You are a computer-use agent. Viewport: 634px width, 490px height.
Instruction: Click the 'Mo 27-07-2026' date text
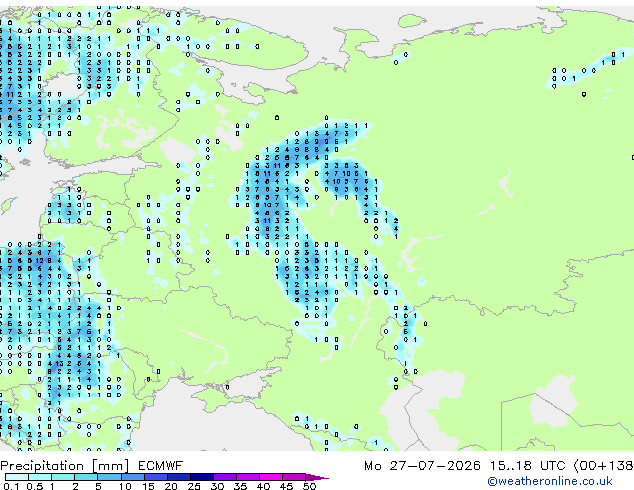point(422,466)
